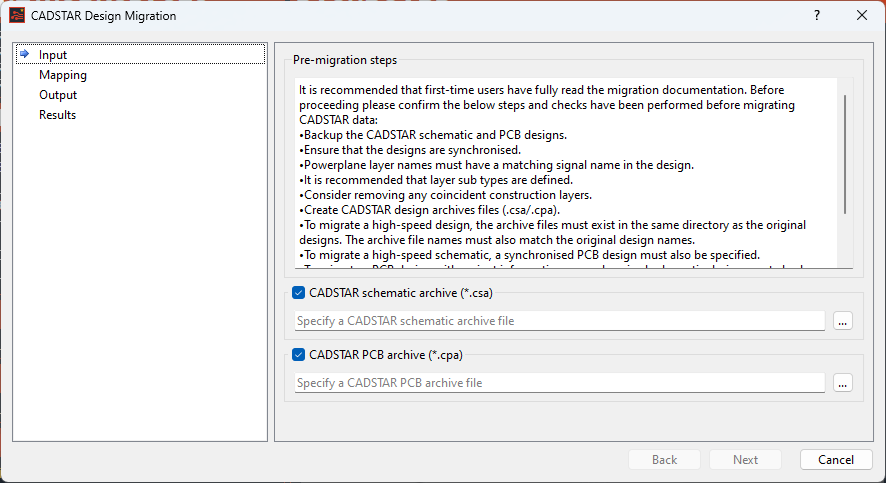Click the blue arrow icon beside Input
Screen dimensions: 886x483
tap(24, 54)
